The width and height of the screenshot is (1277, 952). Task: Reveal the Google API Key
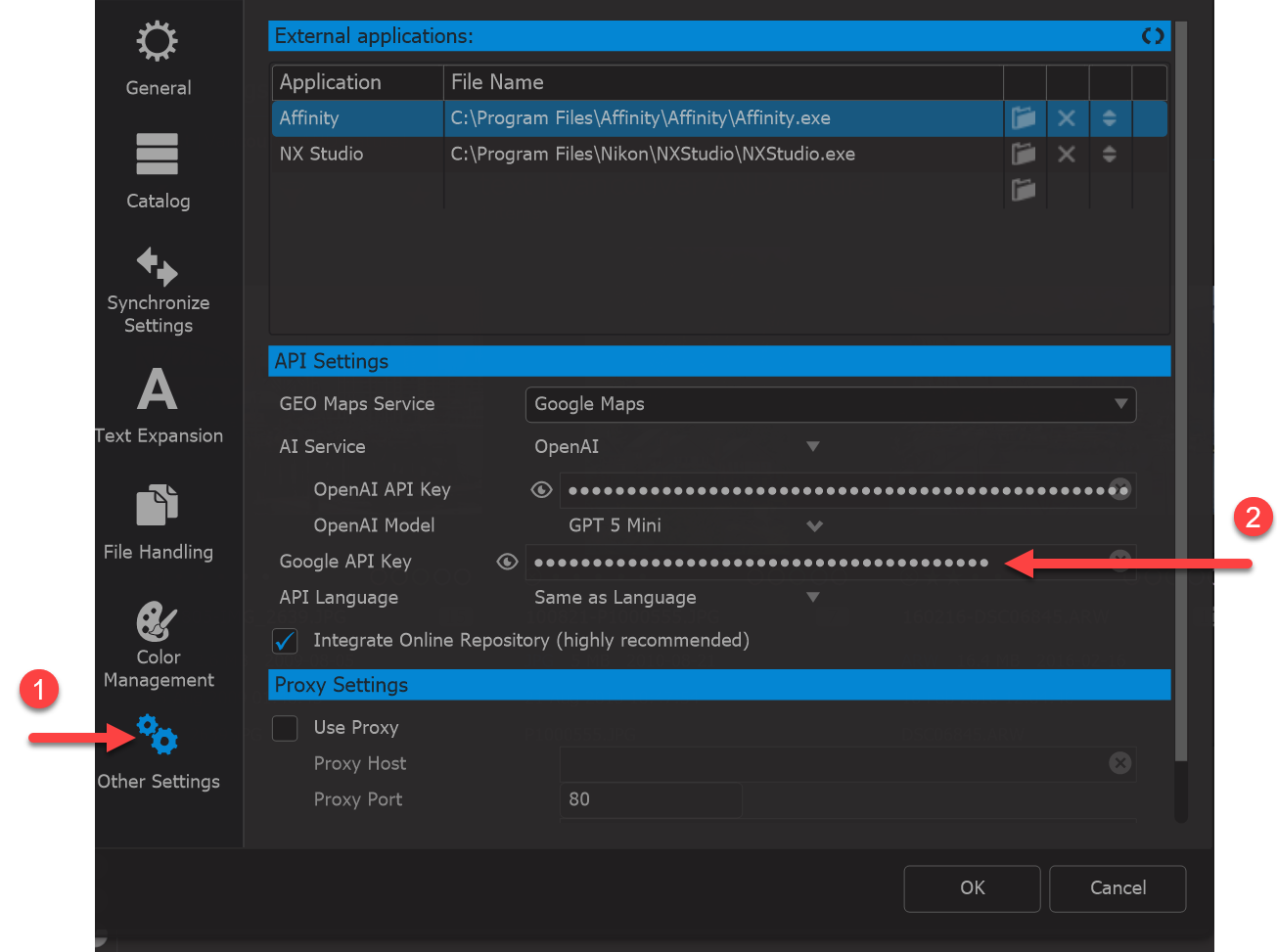point(507,562)
